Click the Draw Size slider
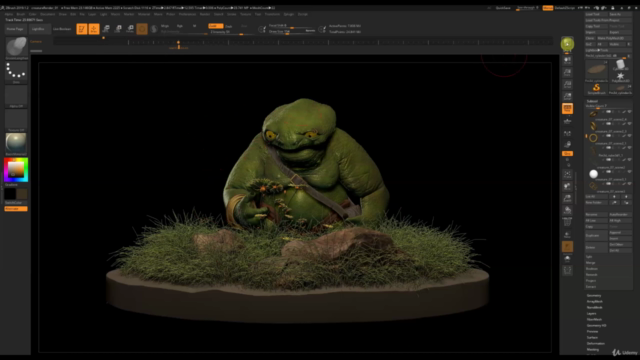The height and width of the screenshot is (360, 640). (291, 31)
